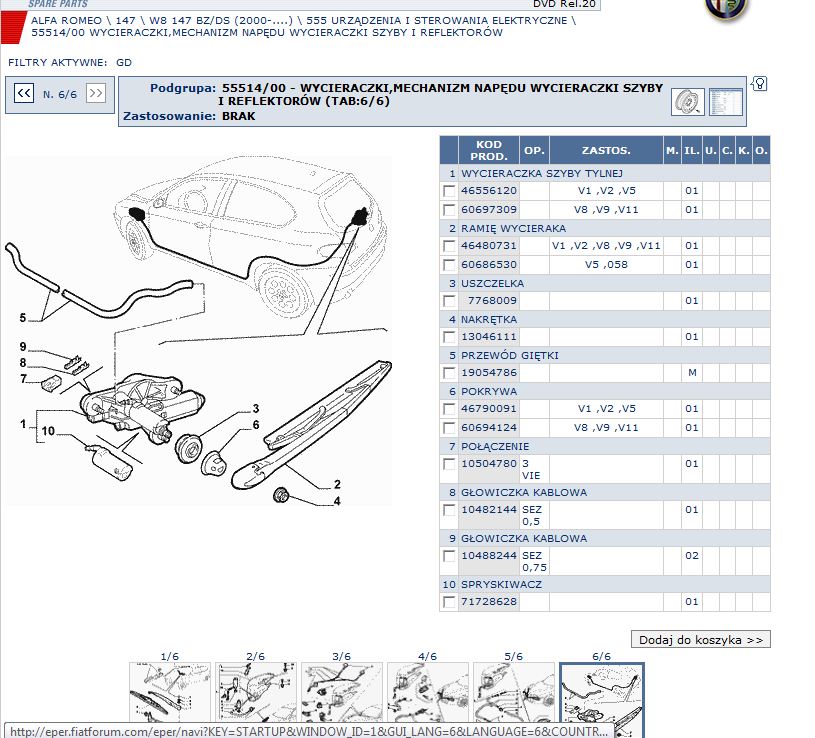Click callout number 7 in the diagram
This screenshot has height=738, width=815.
coord(23,379)
